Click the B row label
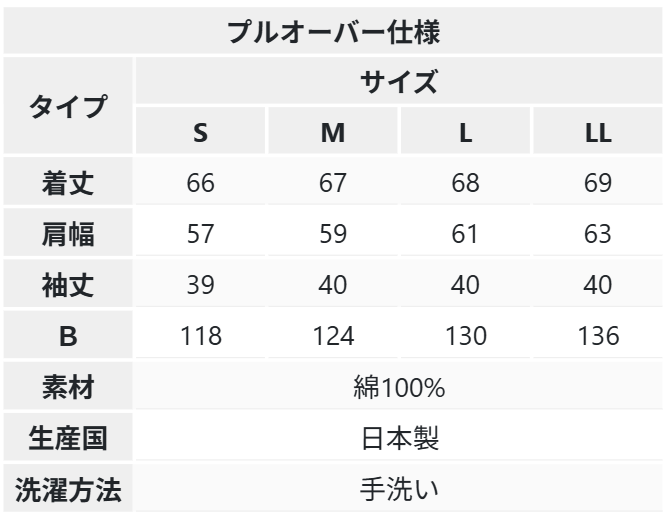This screenshot has width=666, height=516. [68, 336]
